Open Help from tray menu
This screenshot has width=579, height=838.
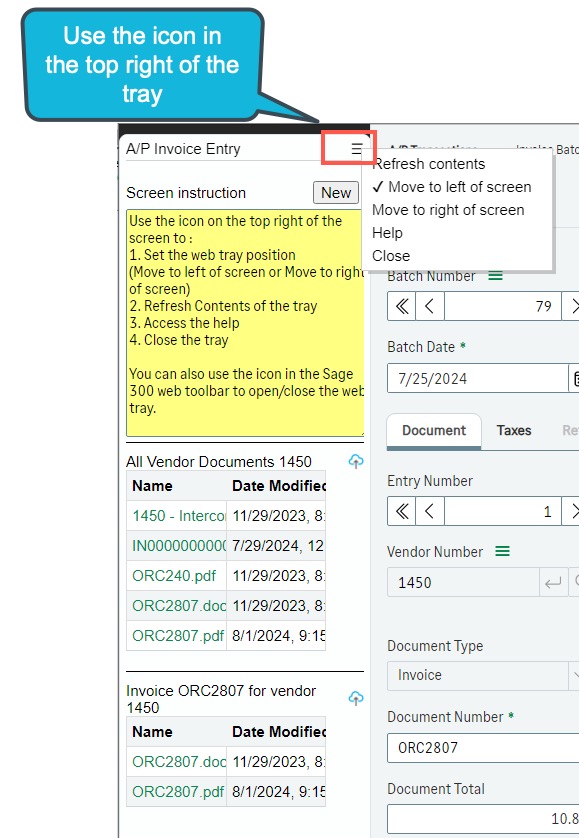[387, 233]
